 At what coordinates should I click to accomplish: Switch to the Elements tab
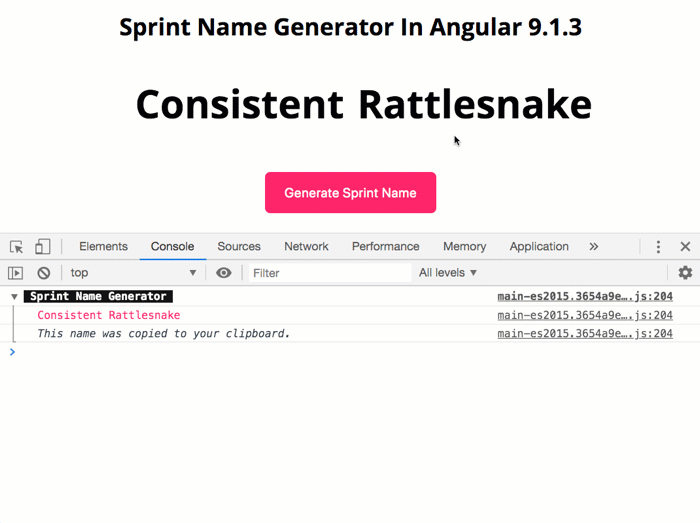[x=103, y=246]
